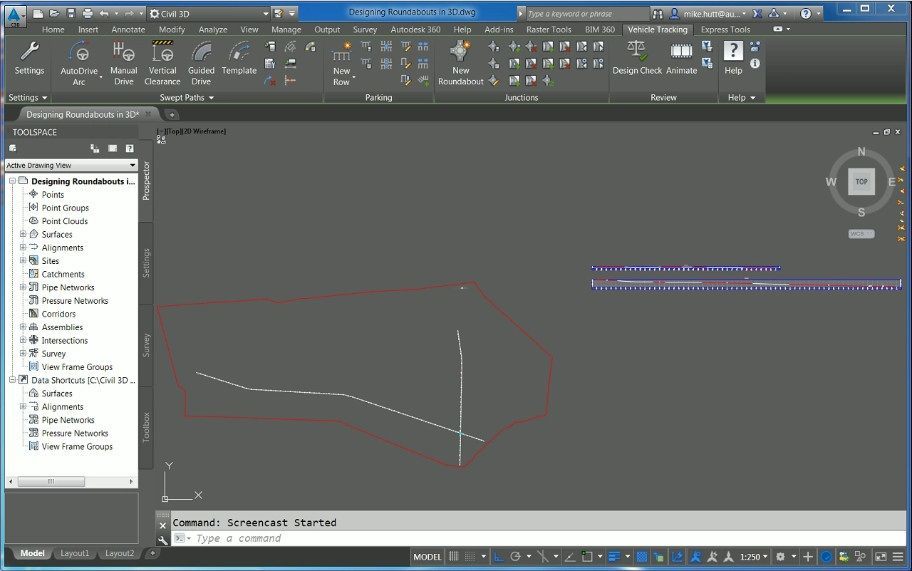
Task: Expand the Help panel dropdown
Action: tap(742, 98)
